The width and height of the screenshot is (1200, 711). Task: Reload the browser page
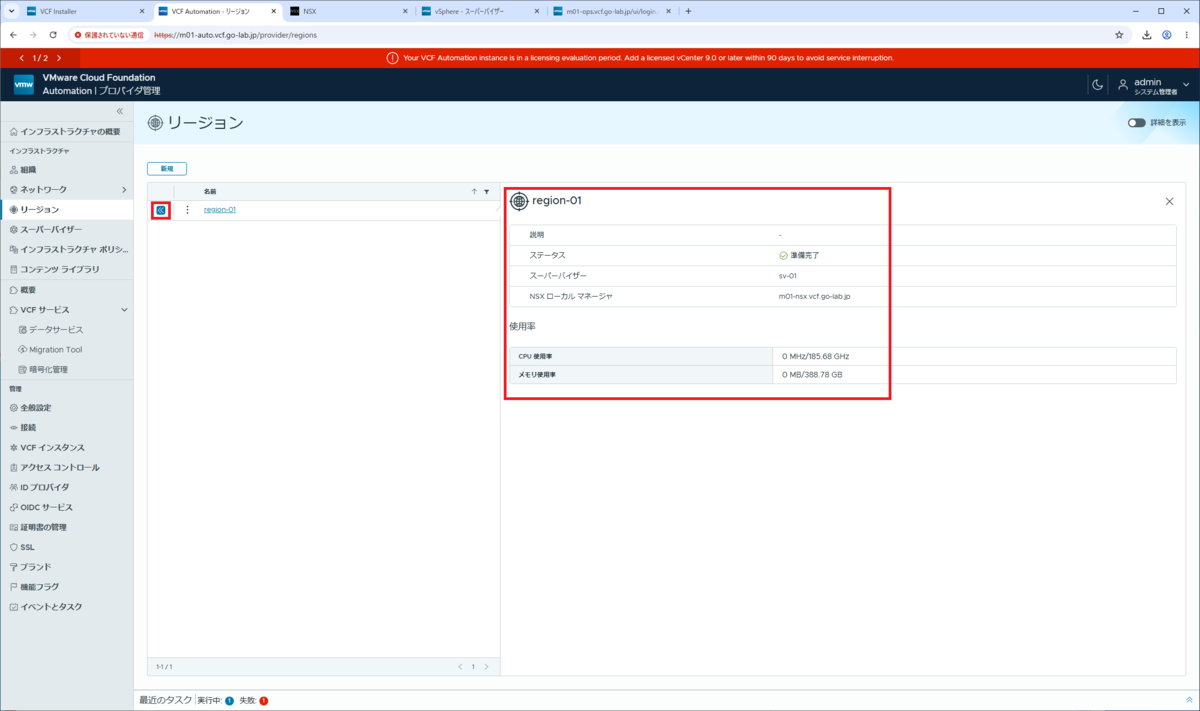54,34
